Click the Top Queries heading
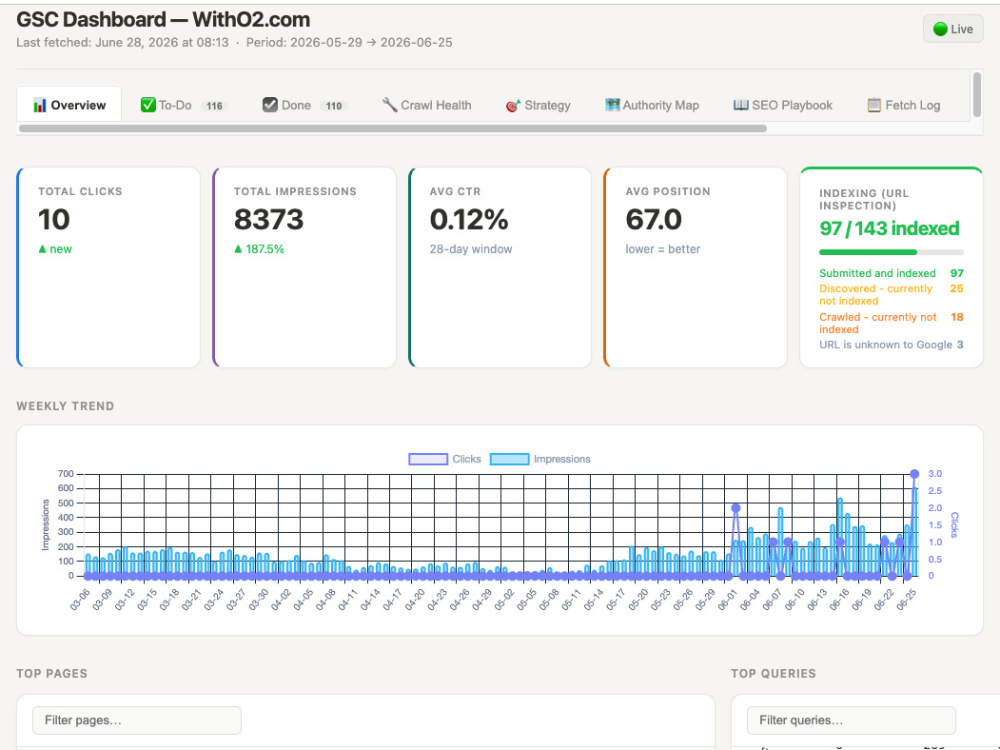Screen dimensions: 1000x750 pyautogui.click(x=773, y=673)
